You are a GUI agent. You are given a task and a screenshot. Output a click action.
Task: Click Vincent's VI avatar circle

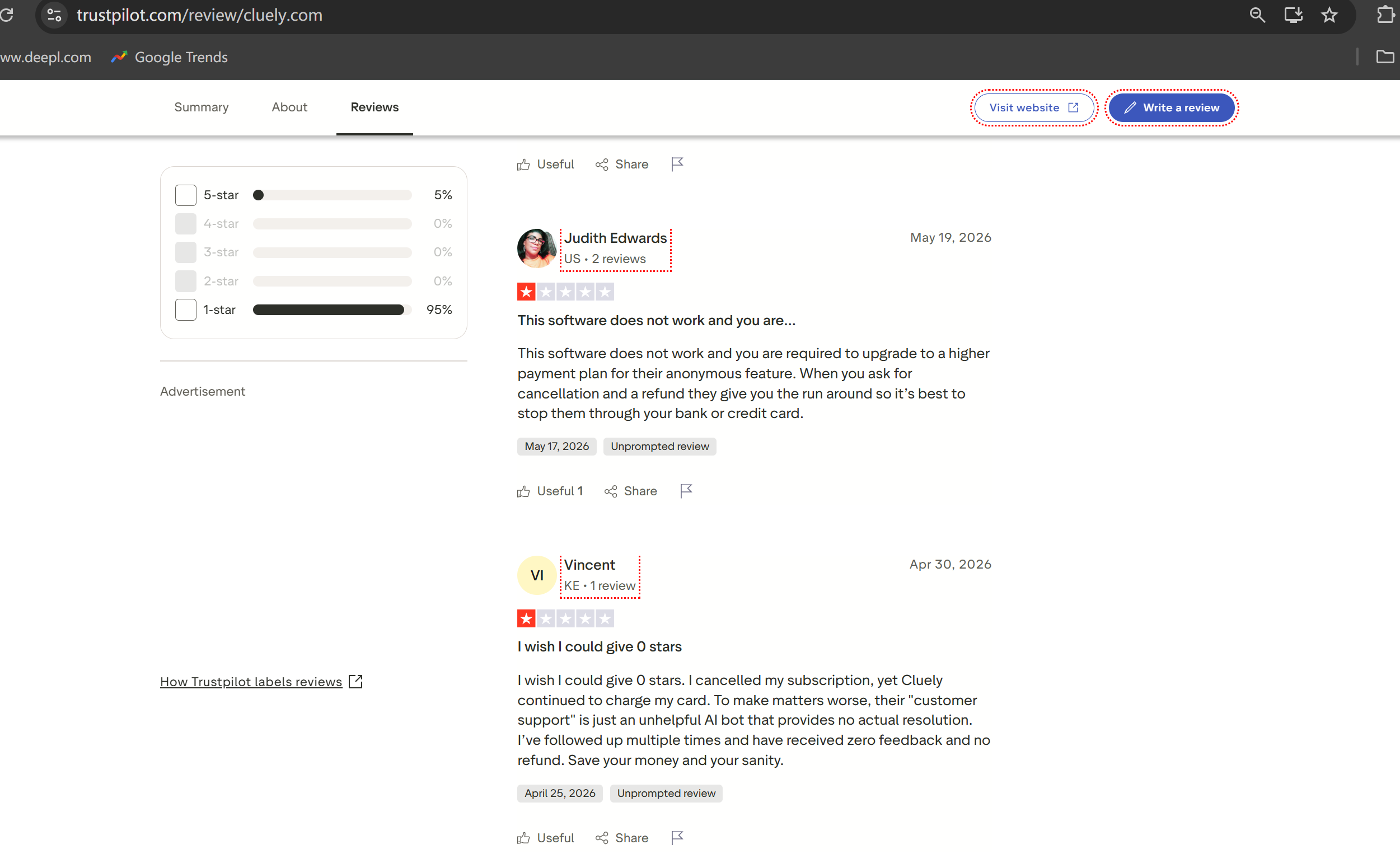(537, 575)
